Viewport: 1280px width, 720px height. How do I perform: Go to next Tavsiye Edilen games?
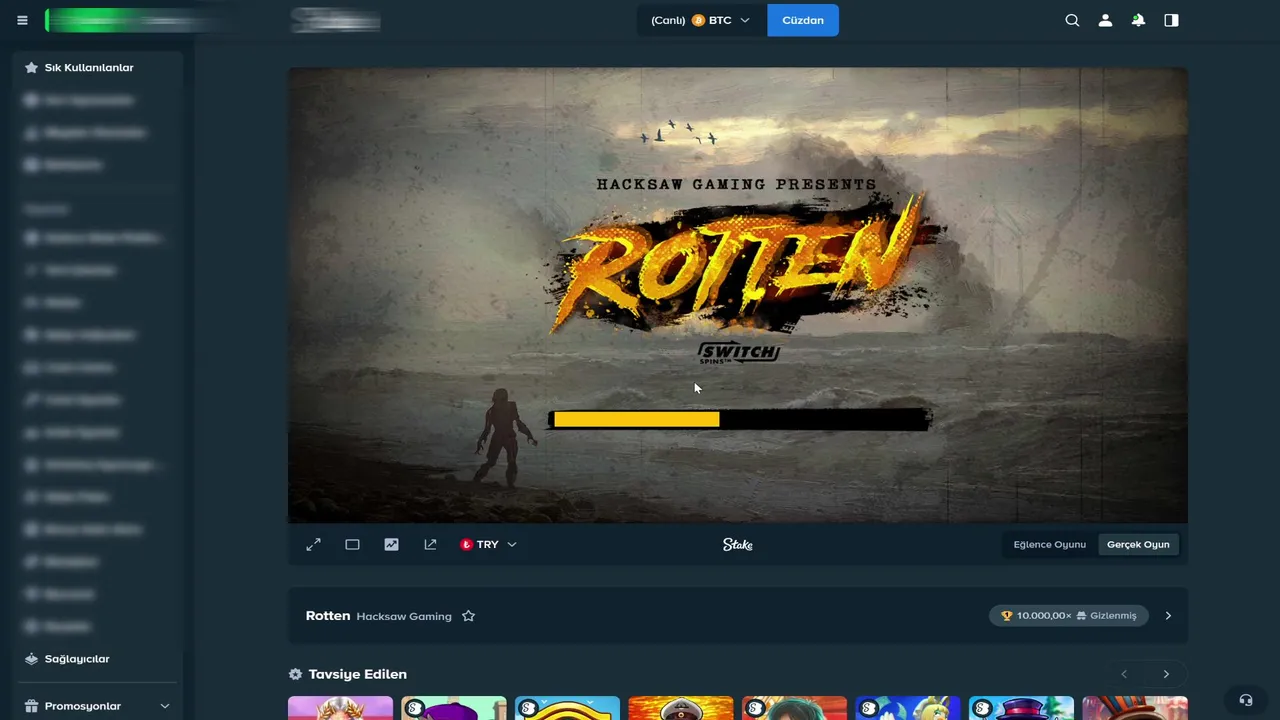click(x=1166, y=674)
